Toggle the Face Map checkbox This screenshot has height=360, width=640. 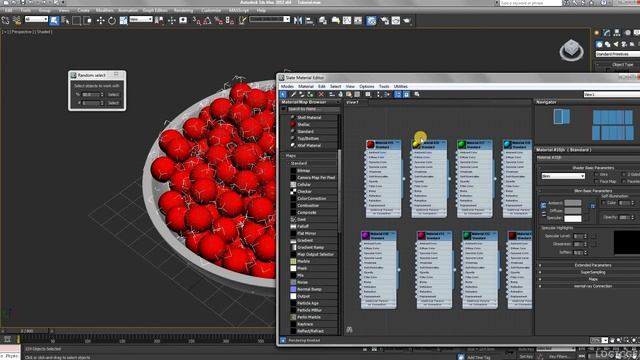click(597, 181)
